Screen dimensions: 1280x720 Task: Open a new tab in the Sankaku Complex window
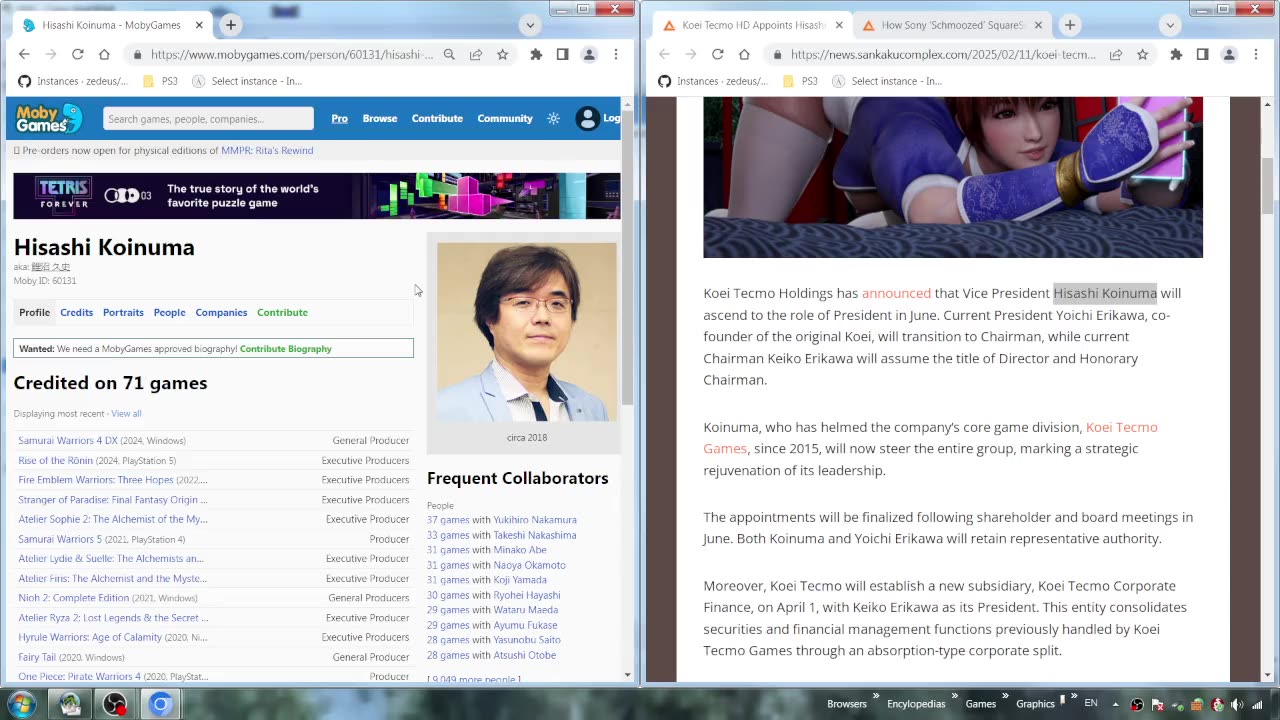[1070, 25]
